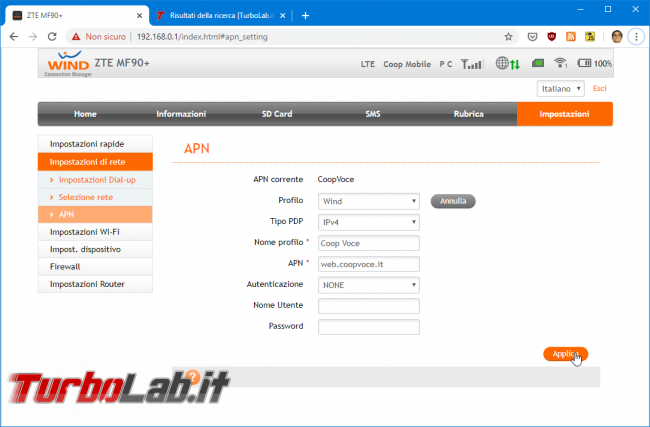650x427 pixels.
Task: Open the Home menu tab
Action: click(x=85, y=114)
